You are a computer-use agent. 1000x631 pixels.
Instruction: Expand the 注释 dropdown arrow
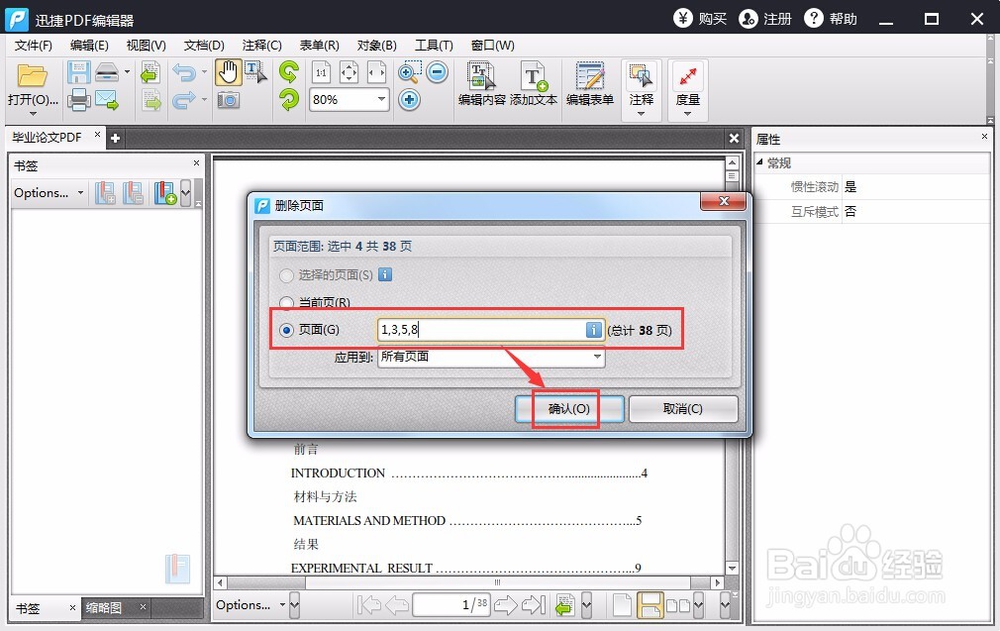pos(641,114)
